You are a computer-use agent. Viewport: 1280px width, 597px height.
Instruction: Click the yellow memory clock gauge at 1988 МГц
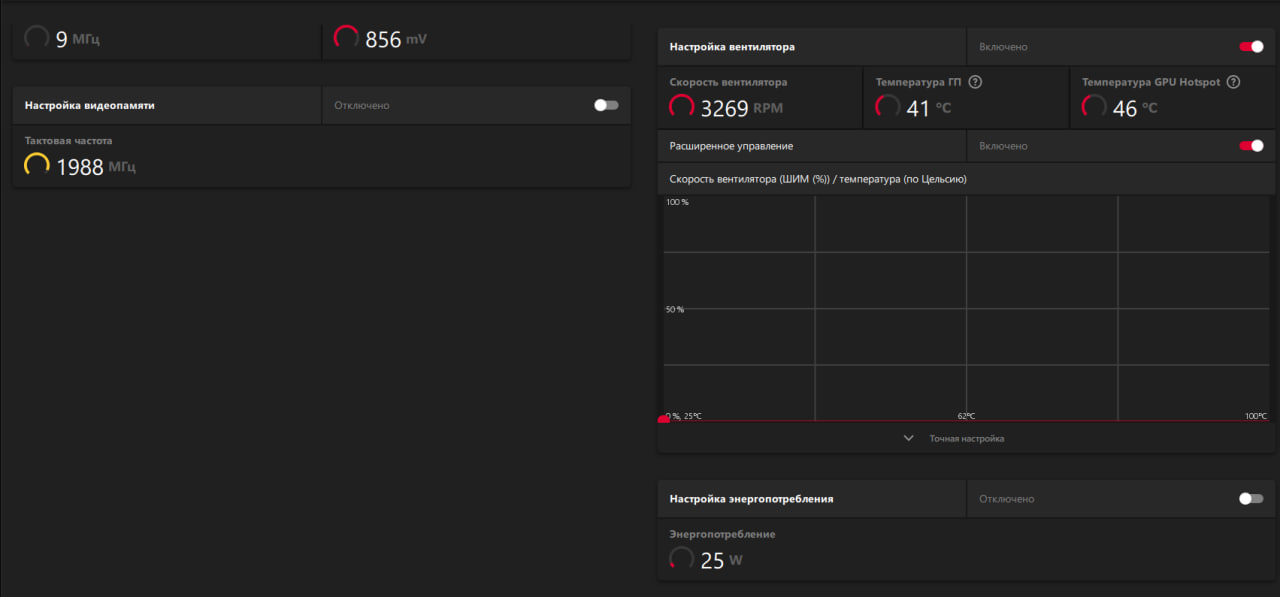[x=37, y=166]
